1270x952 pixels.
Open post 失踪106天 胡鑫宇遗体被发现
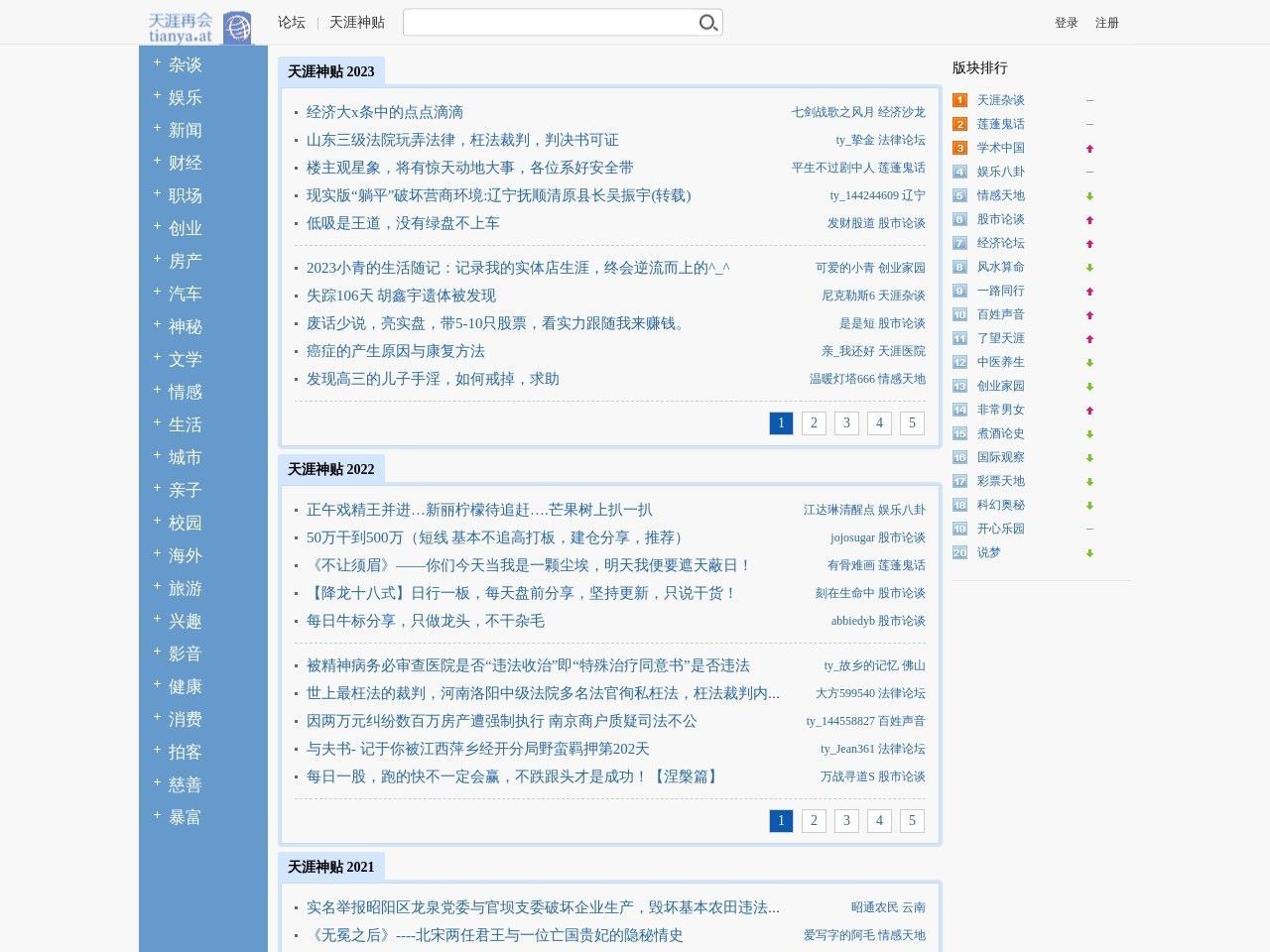401,296
